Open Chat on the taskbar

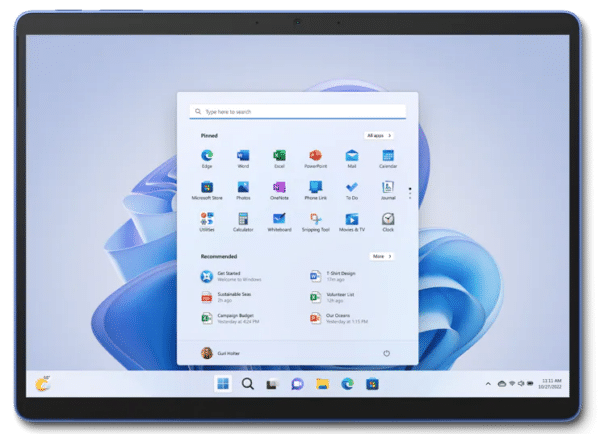pos(297,384)
